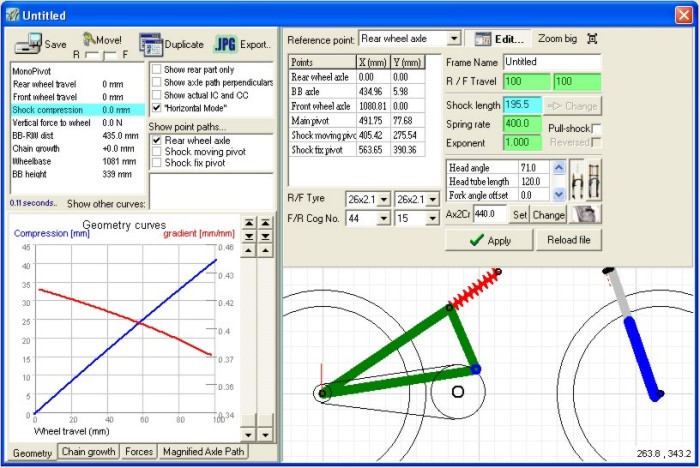The image size is (700, 468).
Task: Click the Duplicate windows icon
Action: [150, 44]
